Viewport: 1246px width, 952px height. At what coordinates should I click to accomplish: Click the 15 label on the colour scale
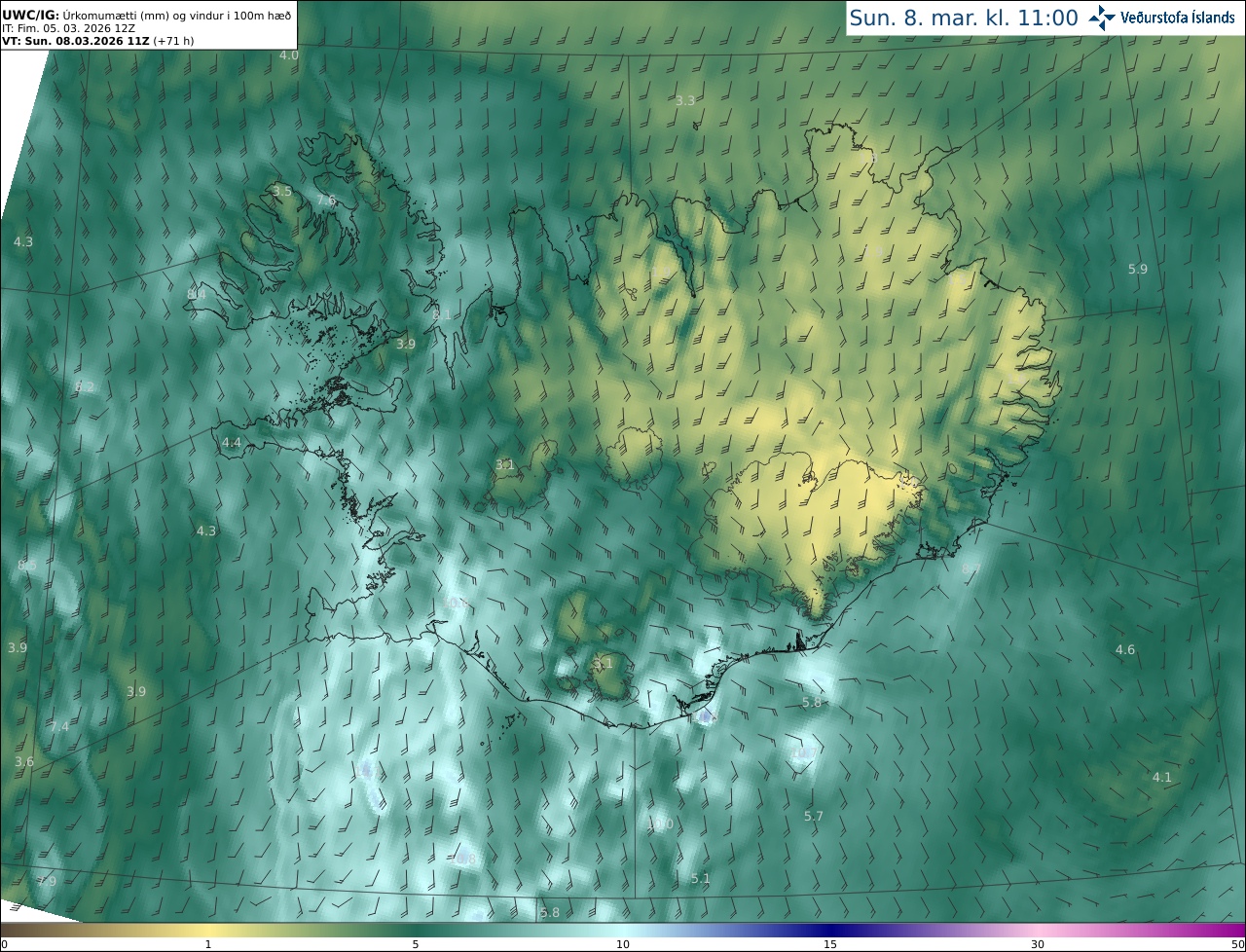[830, 944]
